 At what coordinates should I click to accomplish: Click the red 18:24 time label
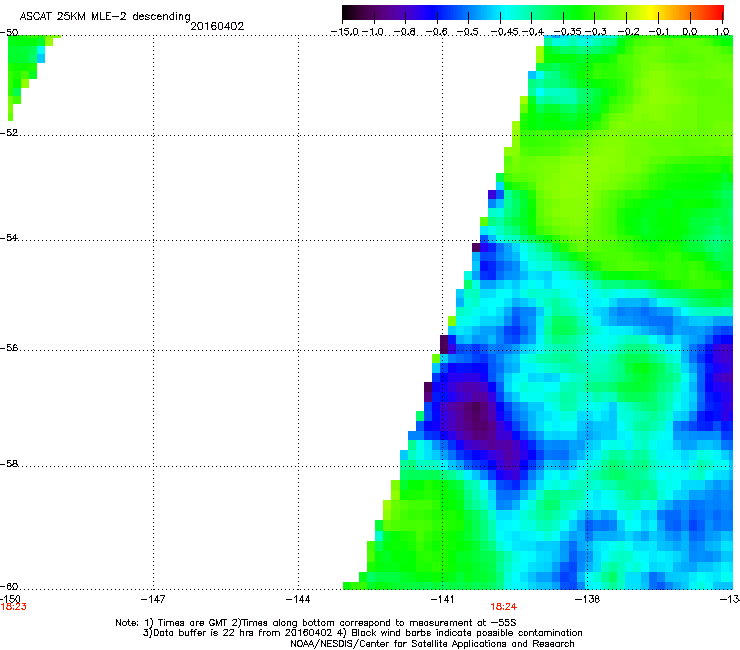[x=504, y=607]
